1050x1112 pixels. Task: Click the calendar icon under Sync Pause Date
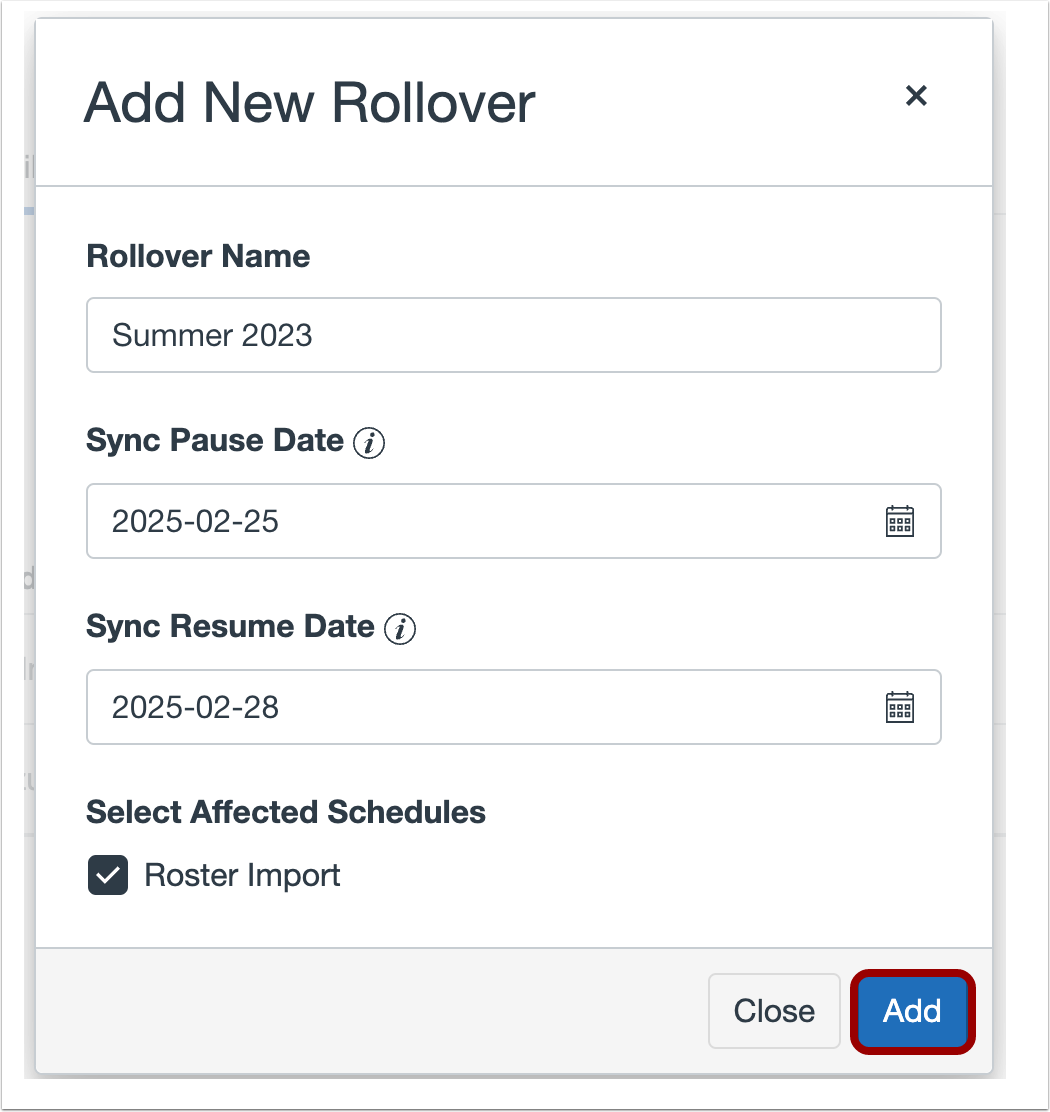(x=899, y=521)
